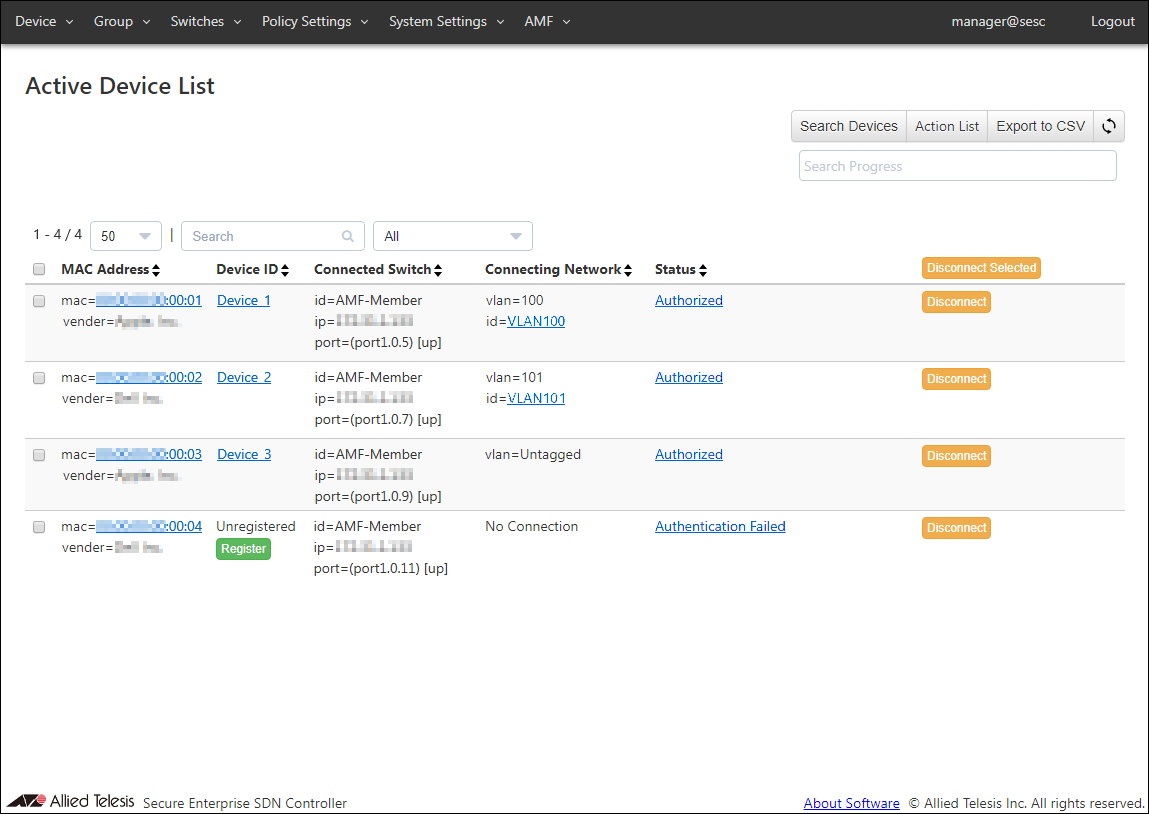Viewport: 1149px width, 814px height.
Task: Open the Authentication Failed status link
Action: 720,527
